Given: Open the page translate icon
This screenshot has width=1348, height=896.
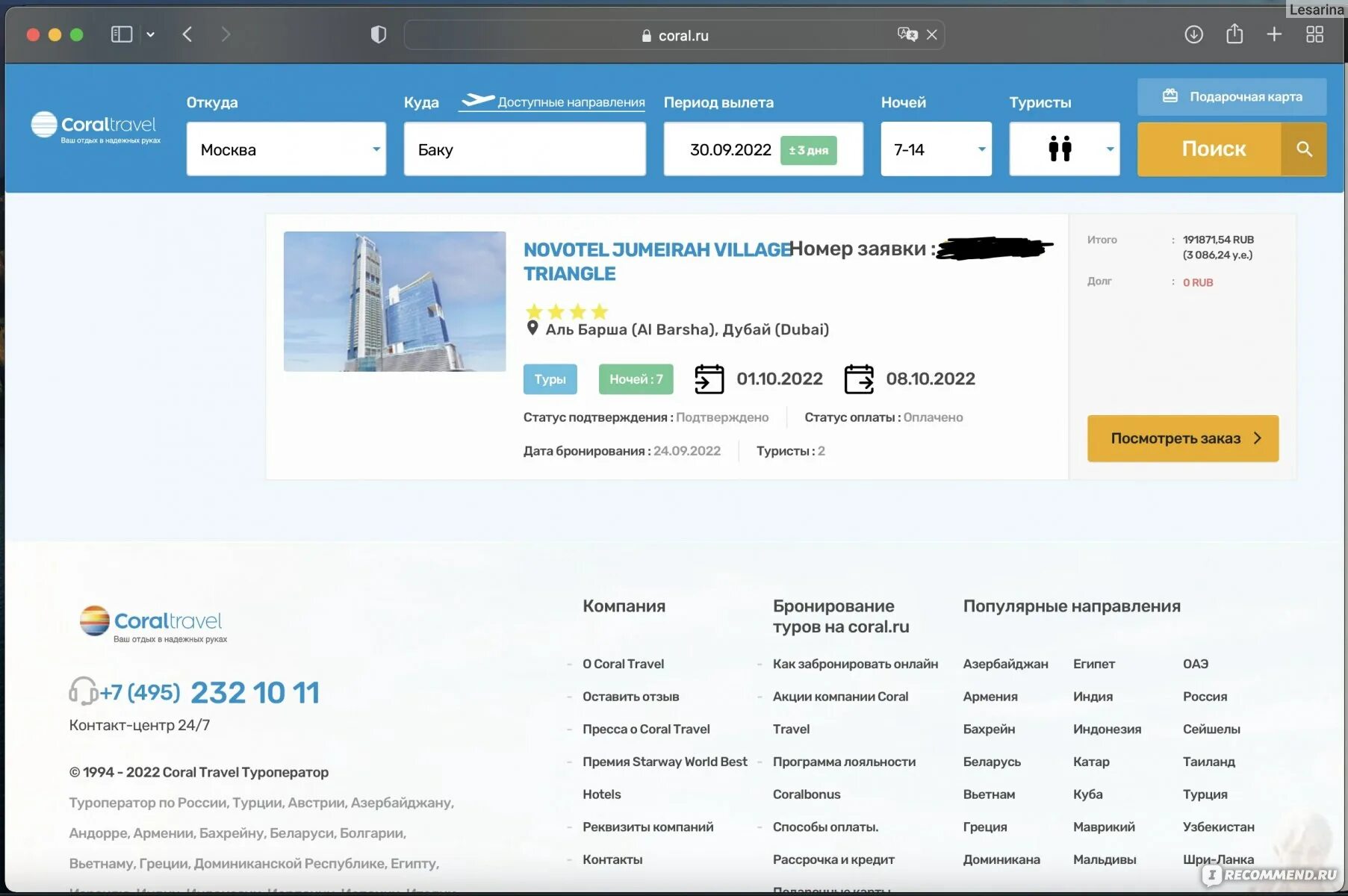Looking at the screenshot, I should coord(907,34).
